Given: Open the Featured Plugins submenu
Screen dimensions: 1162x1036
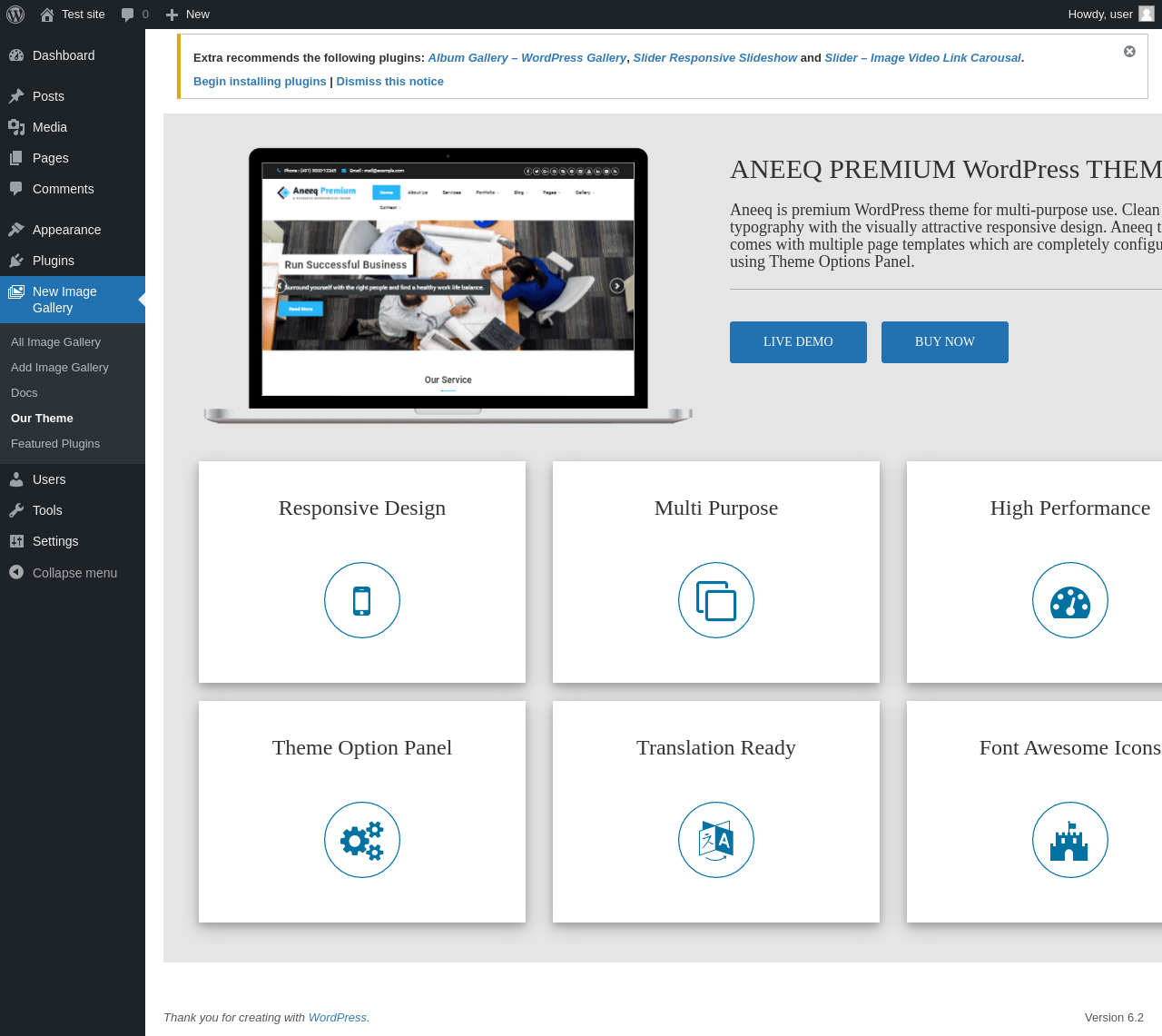Looking at the screenshot, I should pos(55,444).
